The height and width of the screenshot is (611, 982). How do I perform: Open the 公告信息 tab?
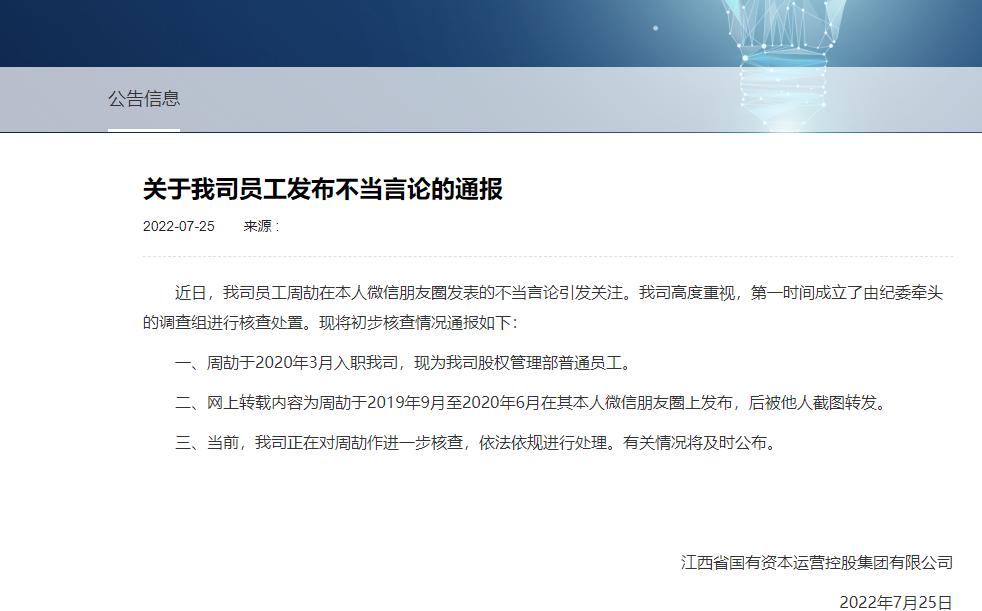point(144,99)
